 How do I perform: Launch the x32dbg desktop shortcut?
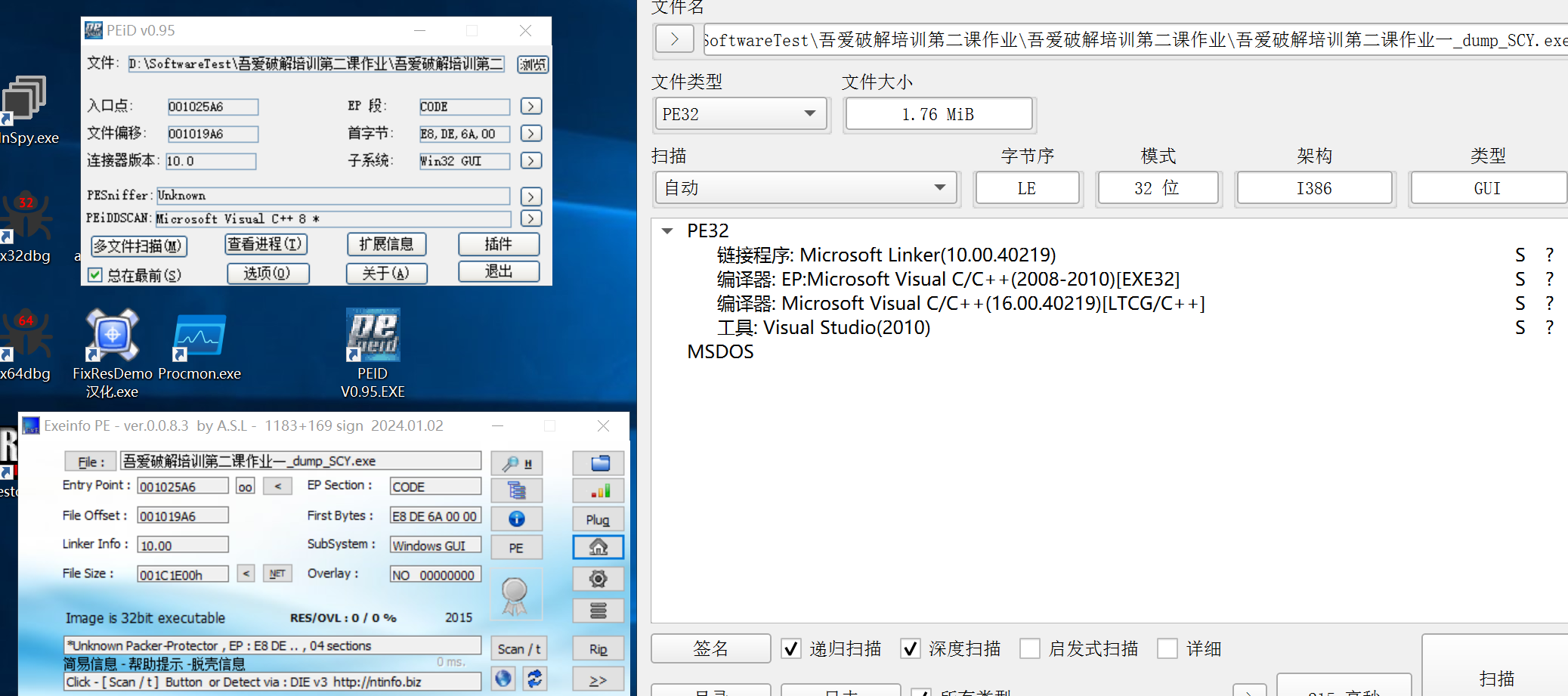pos(26,227)
